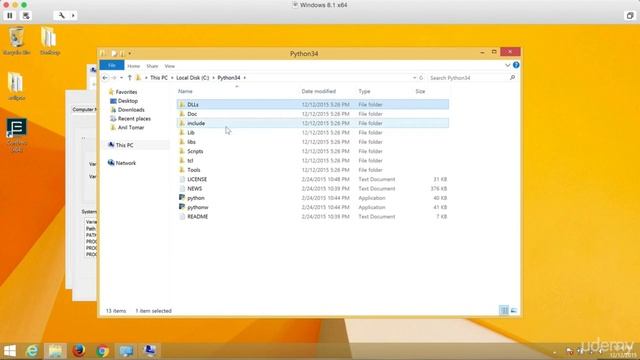The image size is (640, 360).
Task: Expand the This PC breadcrumb arrow
Action: (x=172, y=78)
